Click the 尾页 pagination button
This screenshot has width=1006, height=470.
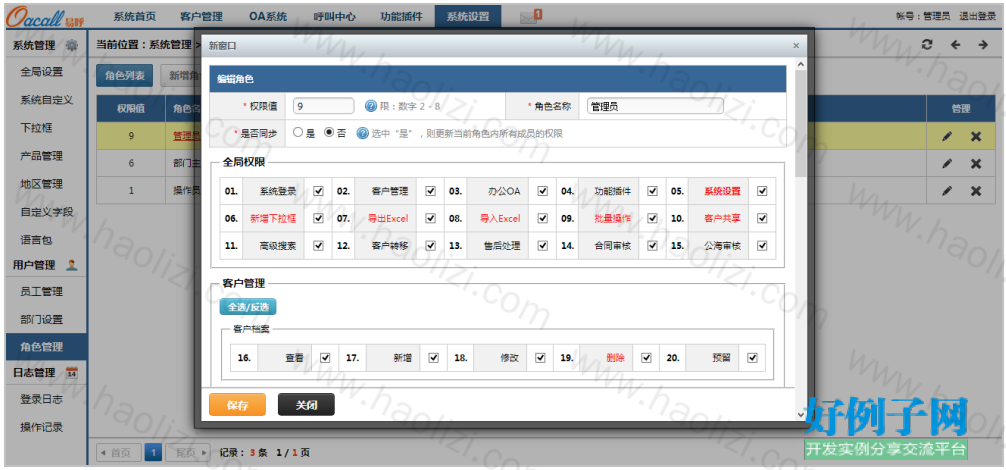click(188, 453)
